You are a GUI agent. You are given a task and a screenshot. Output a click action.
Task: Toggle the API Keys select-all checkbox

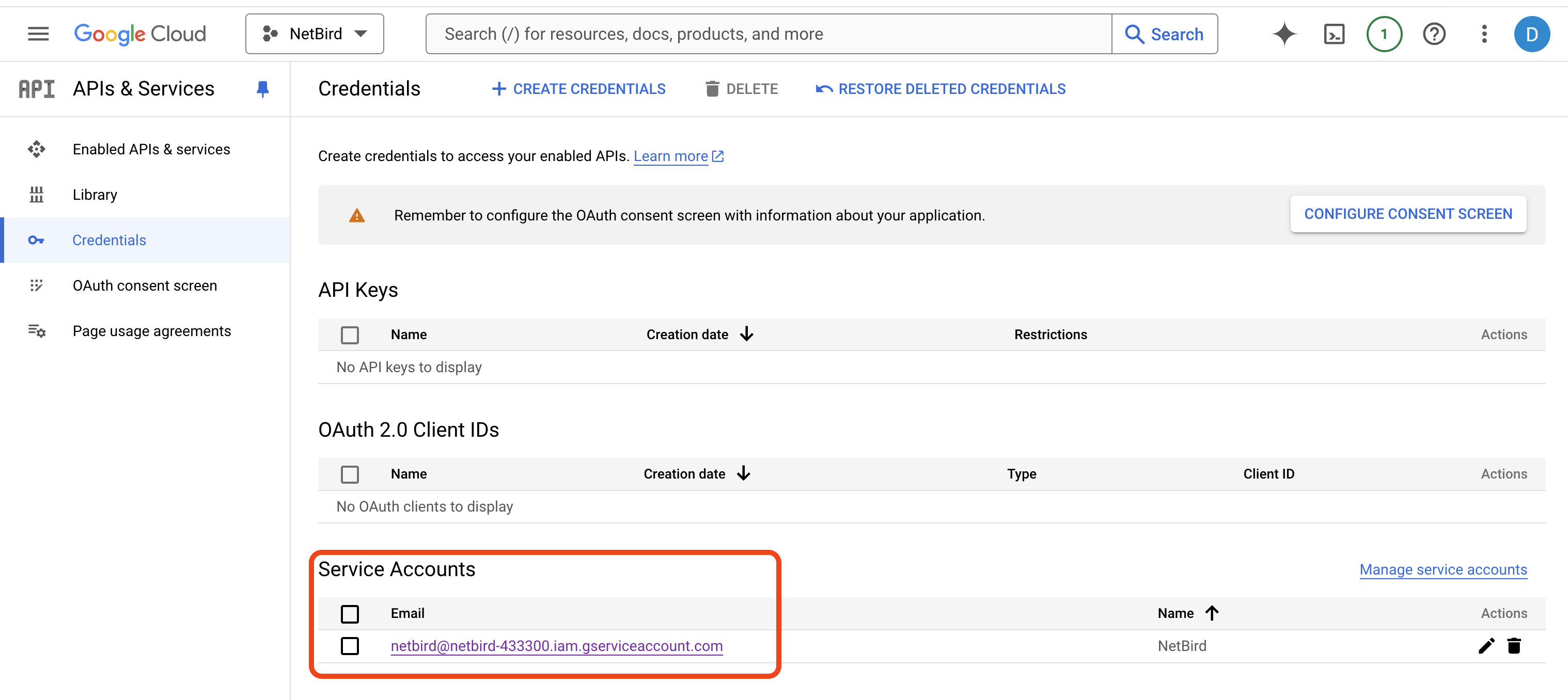pos(350,335)
